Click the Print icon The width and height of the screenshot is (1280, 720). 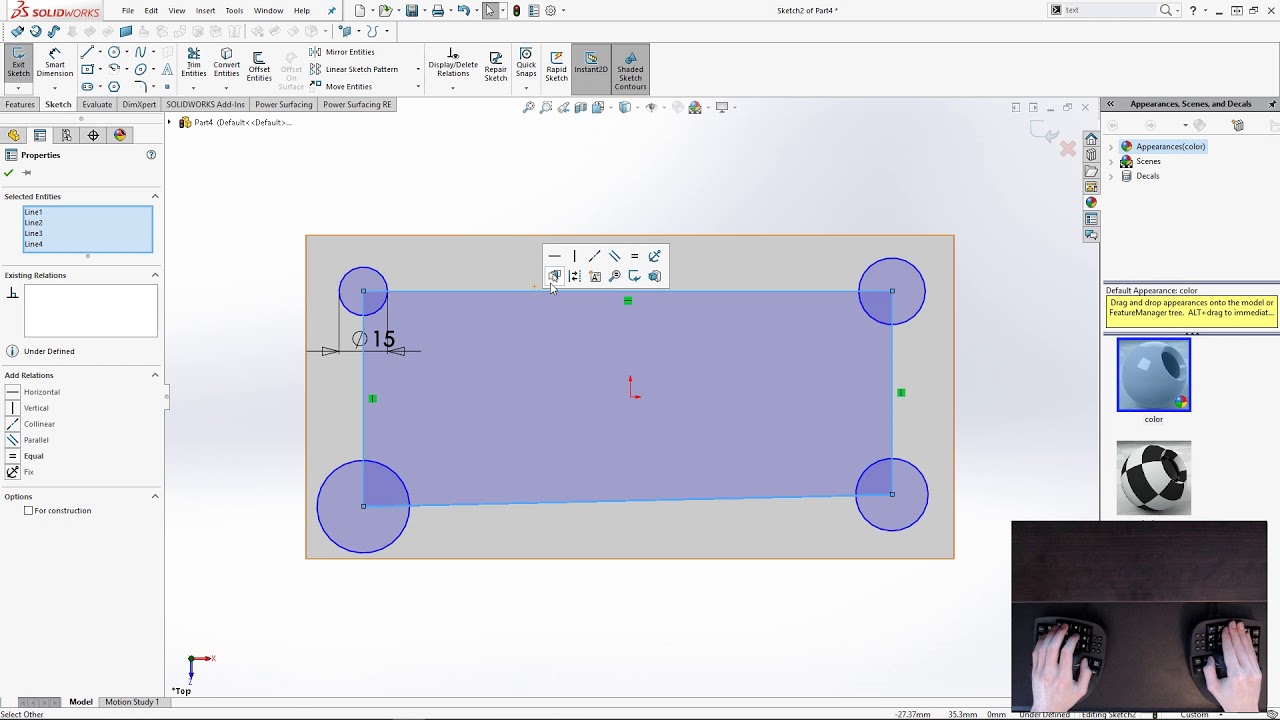pyautogui.click(x=438, y=11)
